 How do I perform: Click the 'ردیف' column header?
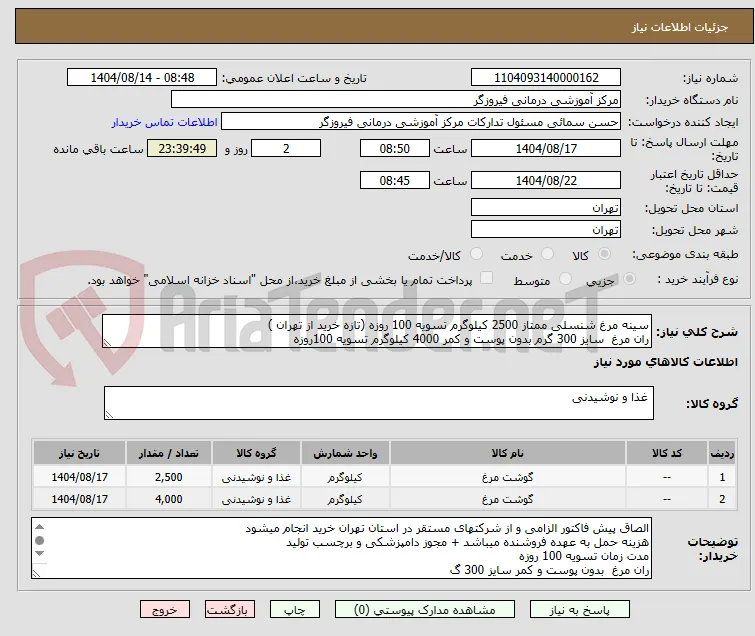click(722, 453)
